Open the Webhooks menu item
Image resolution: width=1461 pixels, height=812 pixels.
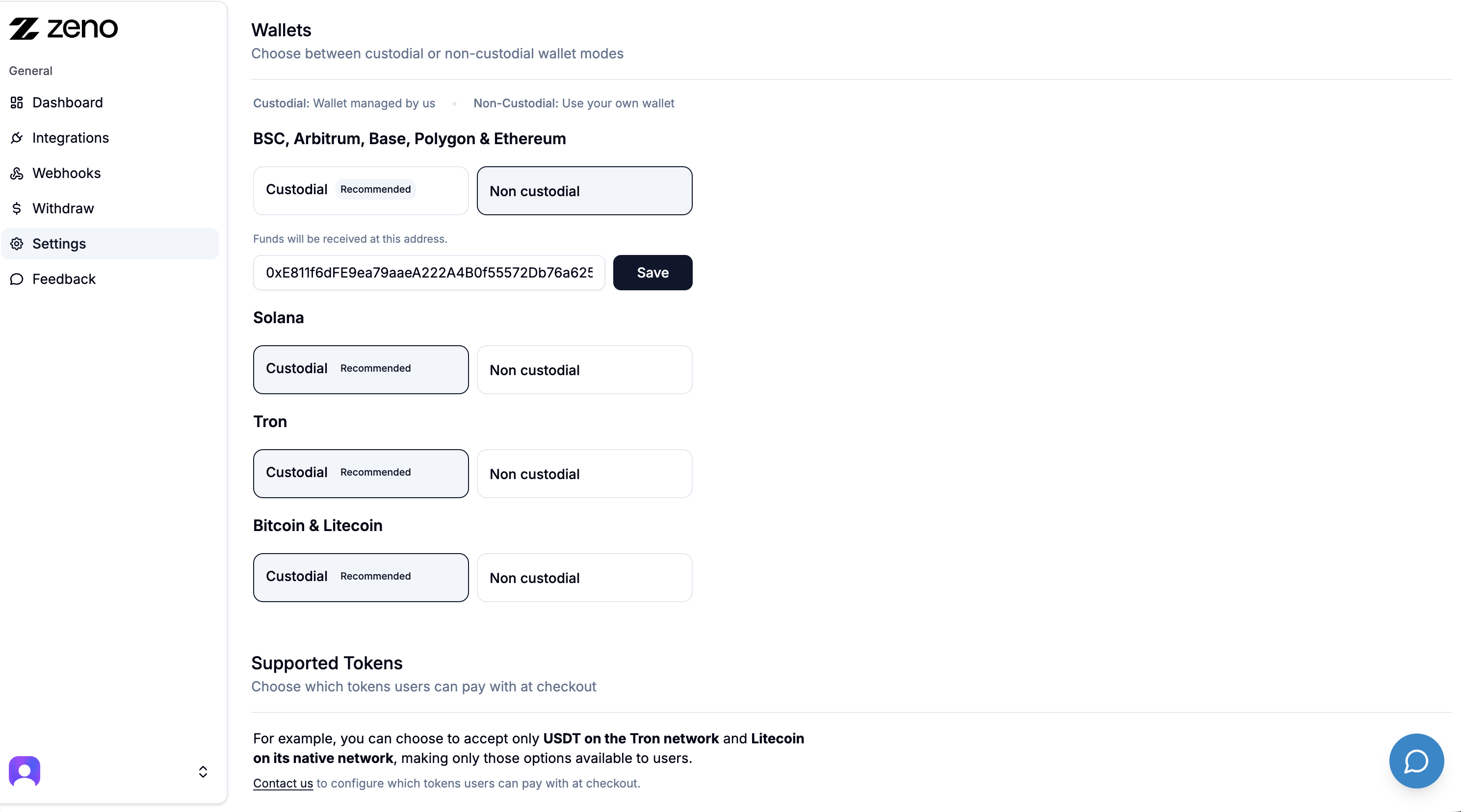(66, 174)
